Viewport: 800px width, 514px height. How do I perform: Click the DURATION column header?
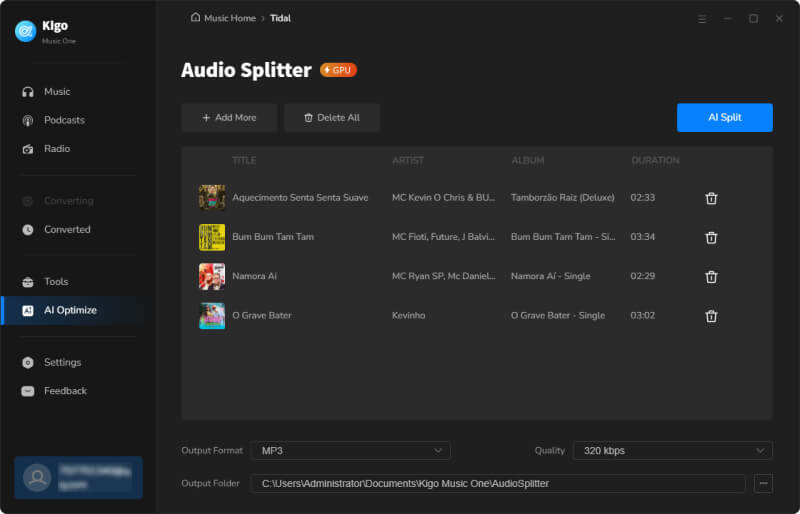click(655, 161)
